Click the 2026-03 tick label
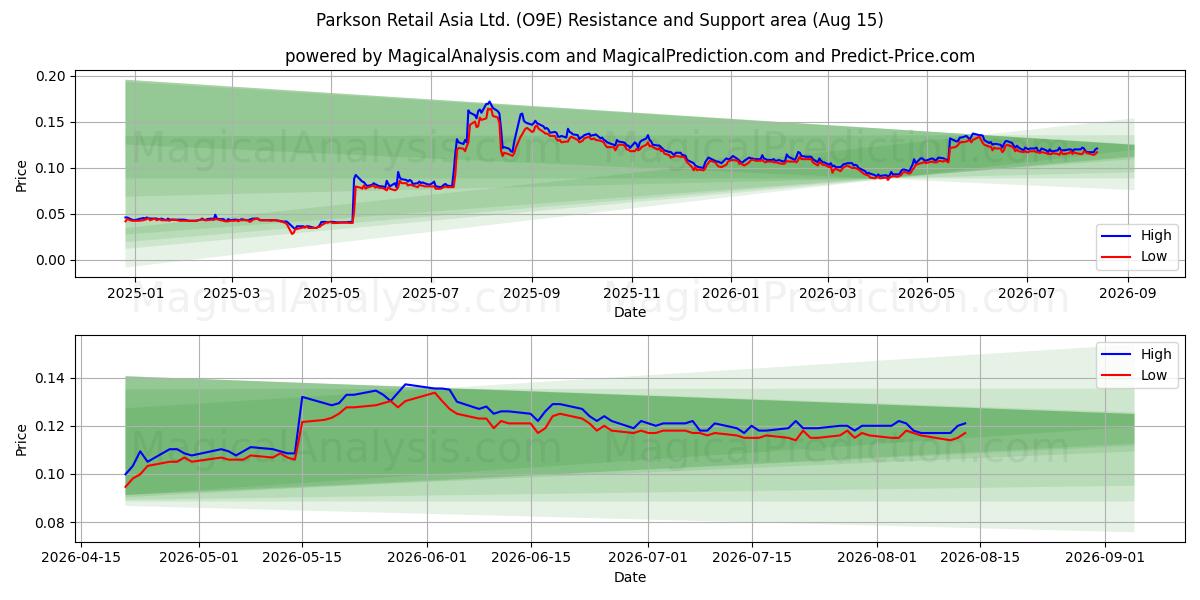 827,293
